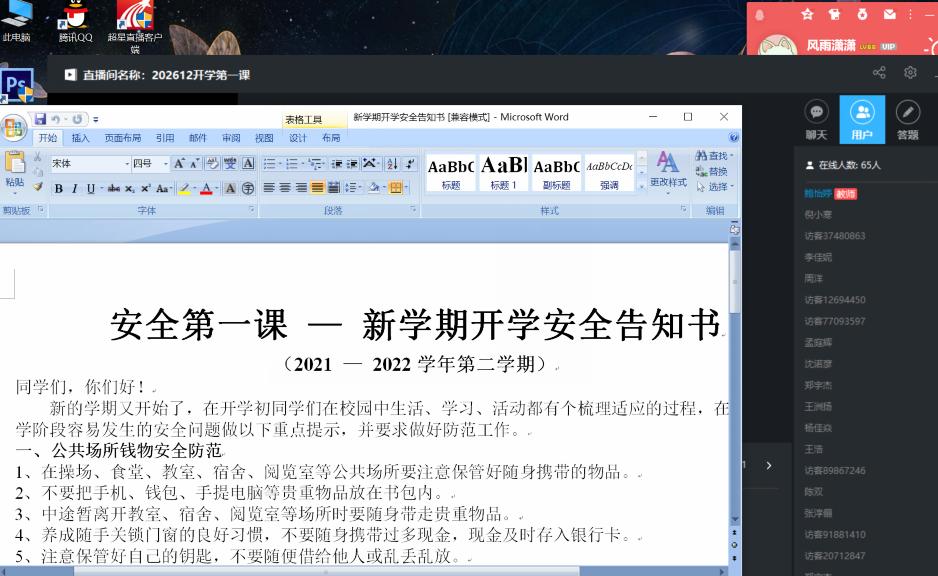Open the 四号 font size dropdown

click(164, 164)
